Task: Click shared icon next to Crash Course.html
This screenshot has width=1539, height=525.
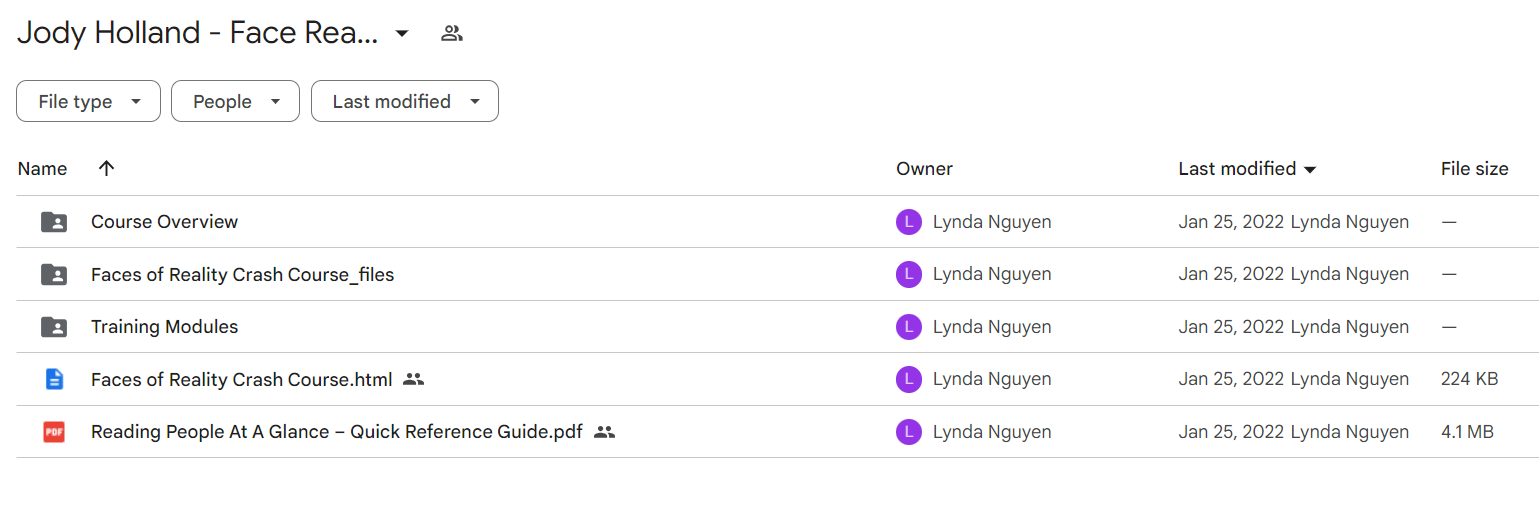Action: click(x=414, y=379)
